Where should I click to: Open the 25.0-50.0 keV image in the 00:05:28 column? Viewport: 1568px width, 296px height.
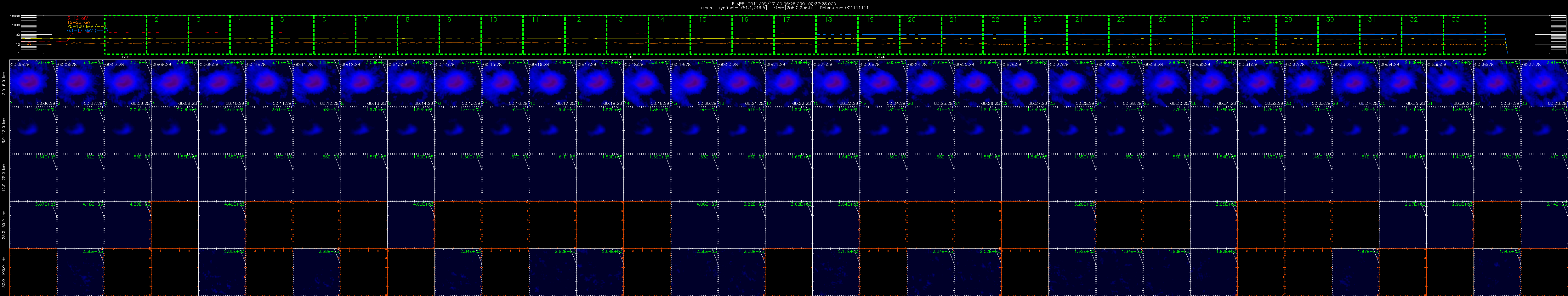click(33, 224)
